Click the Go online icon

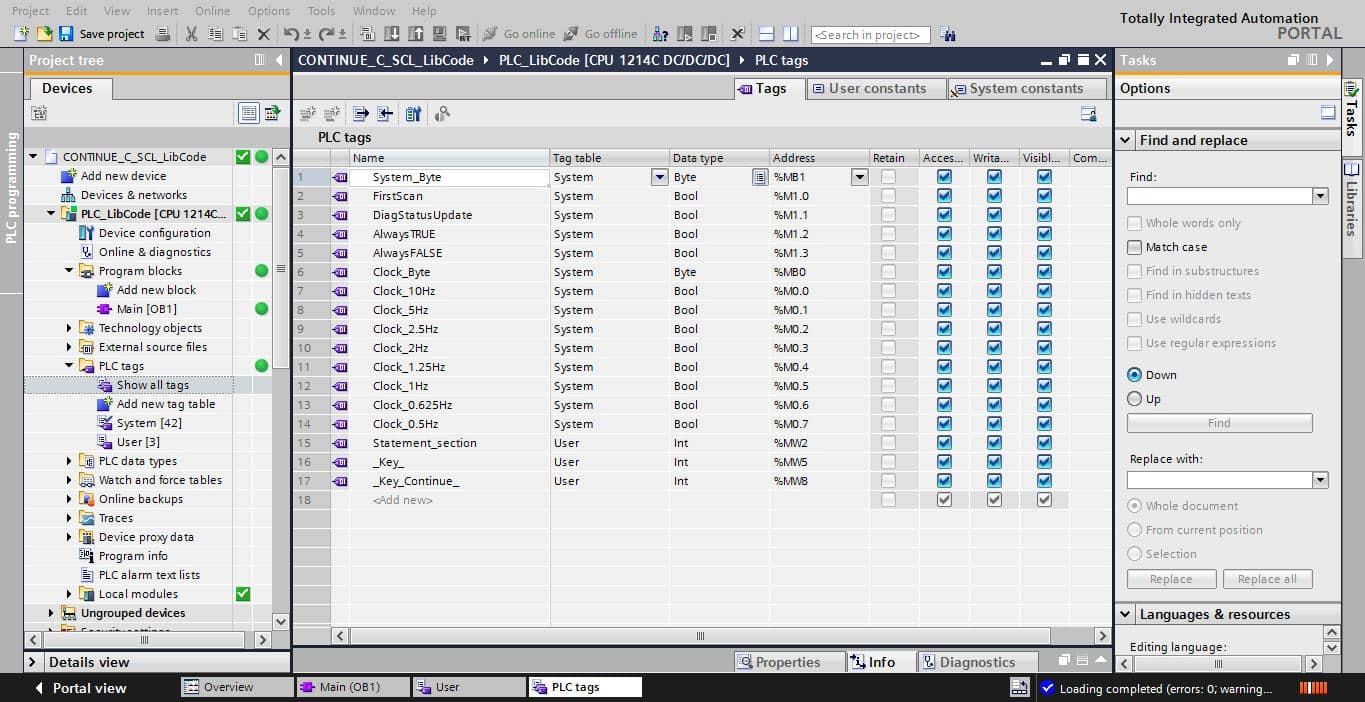[490, 34]
